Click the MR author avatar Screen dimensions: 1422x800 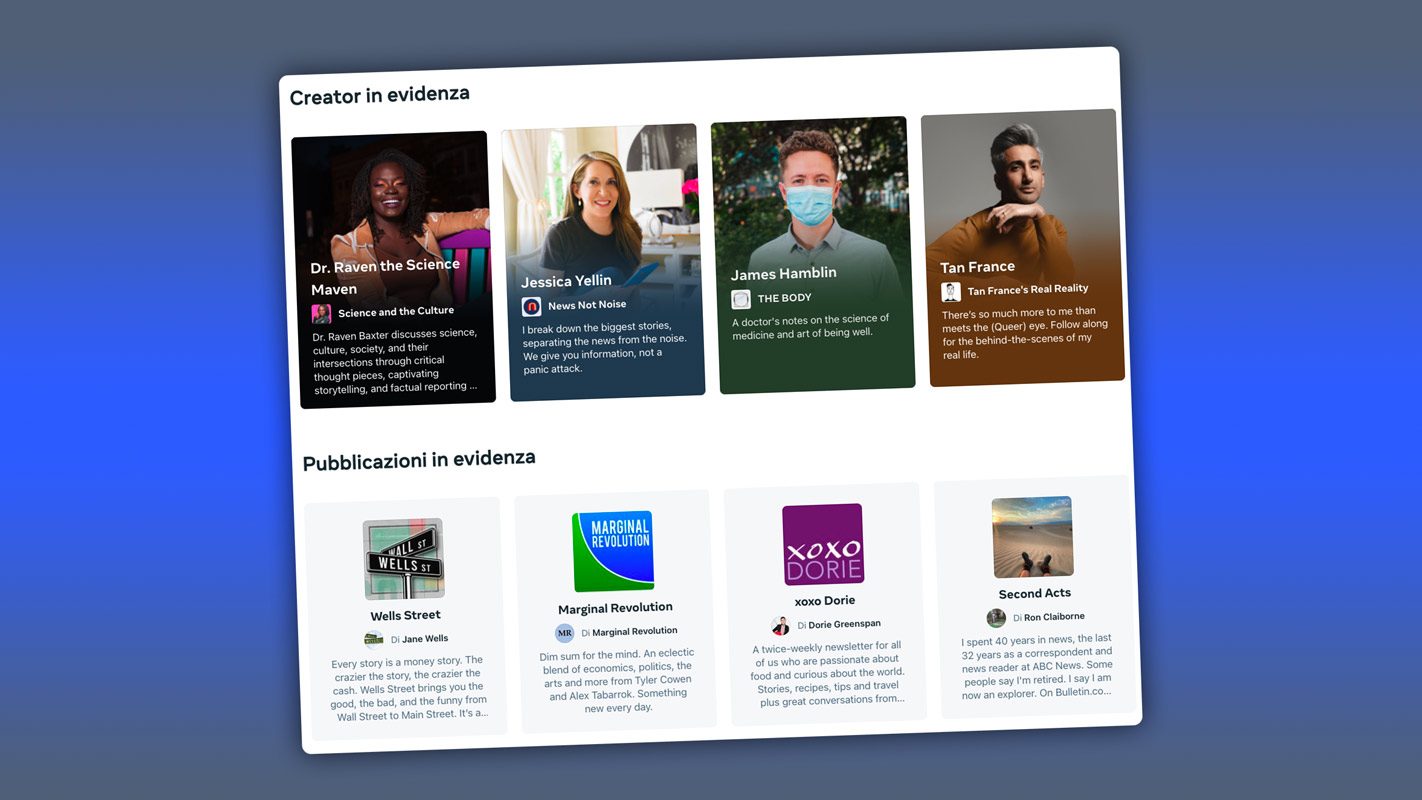[565, 633]
